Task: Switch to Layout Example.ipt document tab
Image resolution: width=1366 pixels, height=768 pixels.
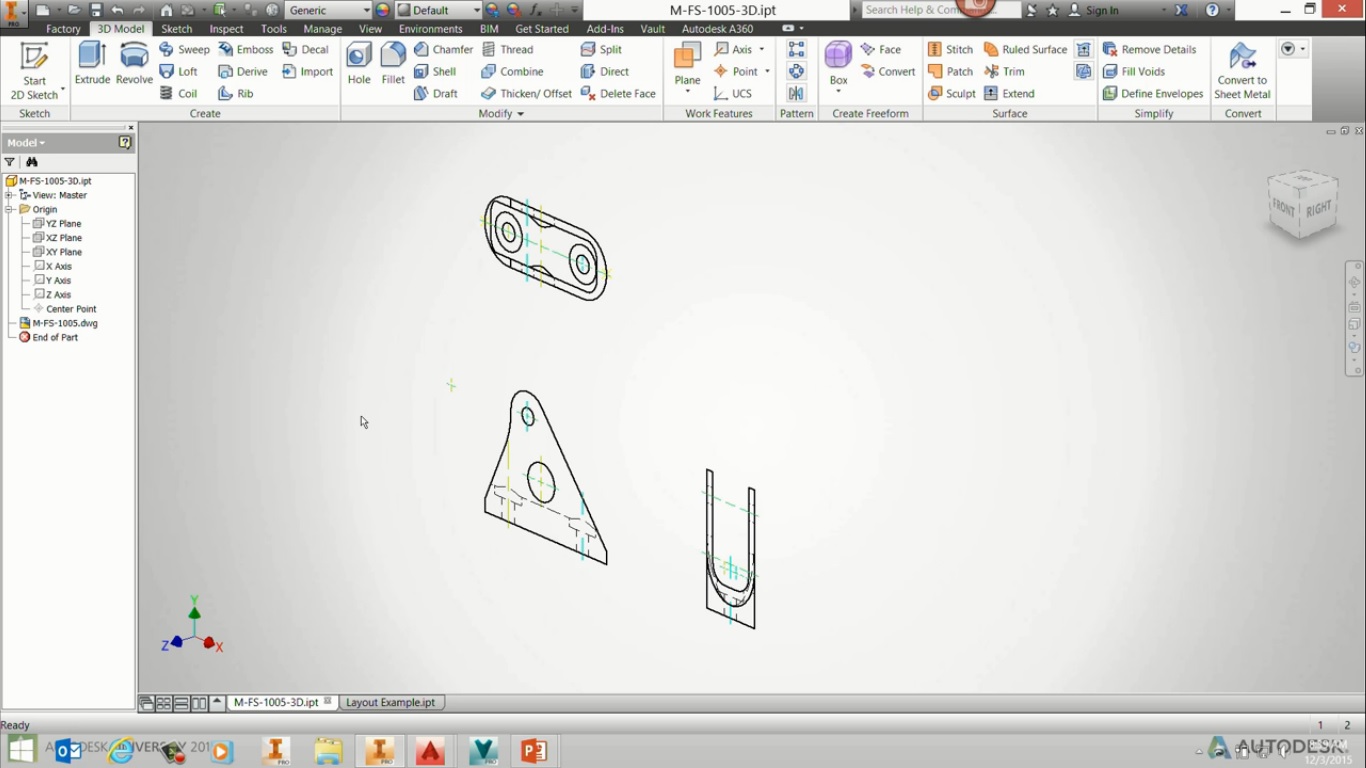Action: click(390, 702)
